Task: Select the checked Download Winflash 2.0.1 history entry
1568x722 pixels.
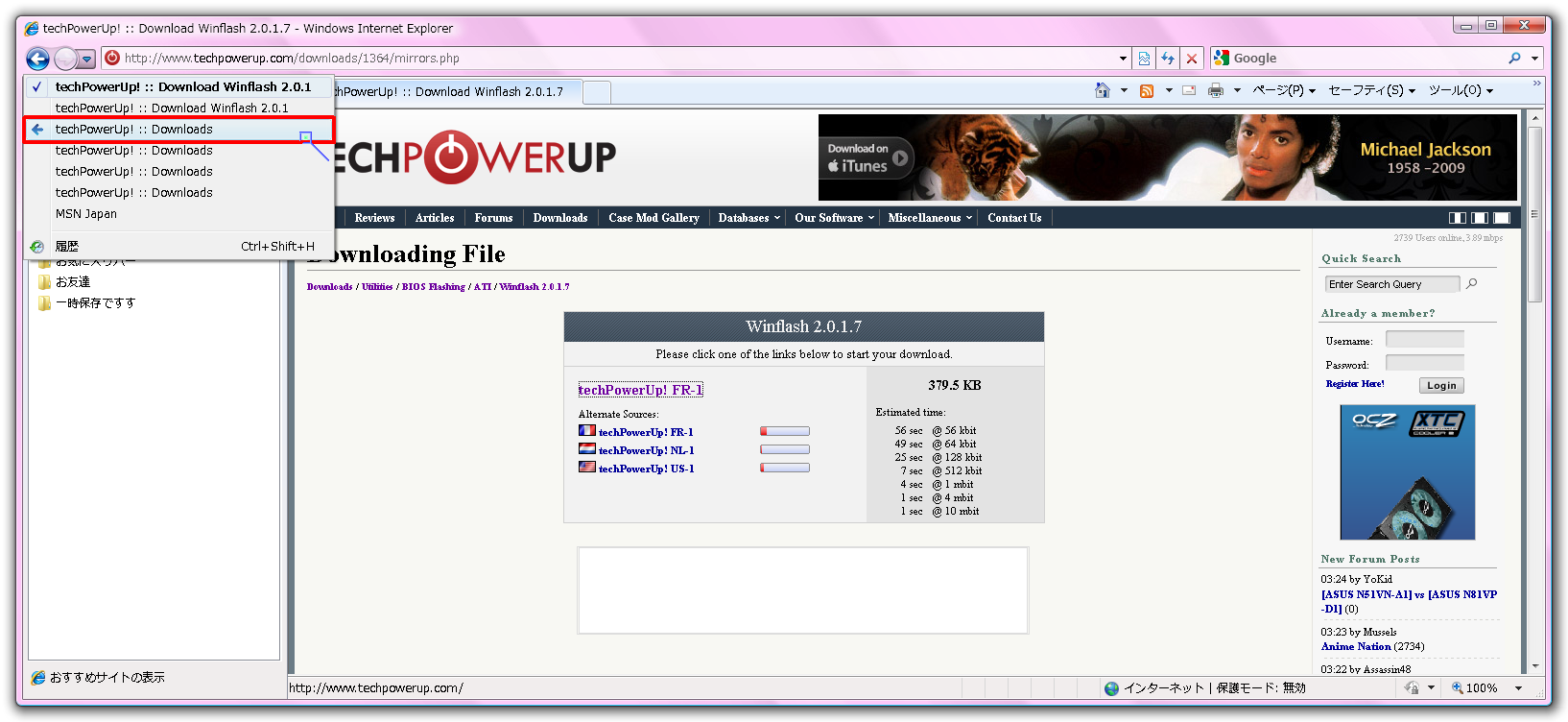Action: pyautogui.click(x=179, y=86)
